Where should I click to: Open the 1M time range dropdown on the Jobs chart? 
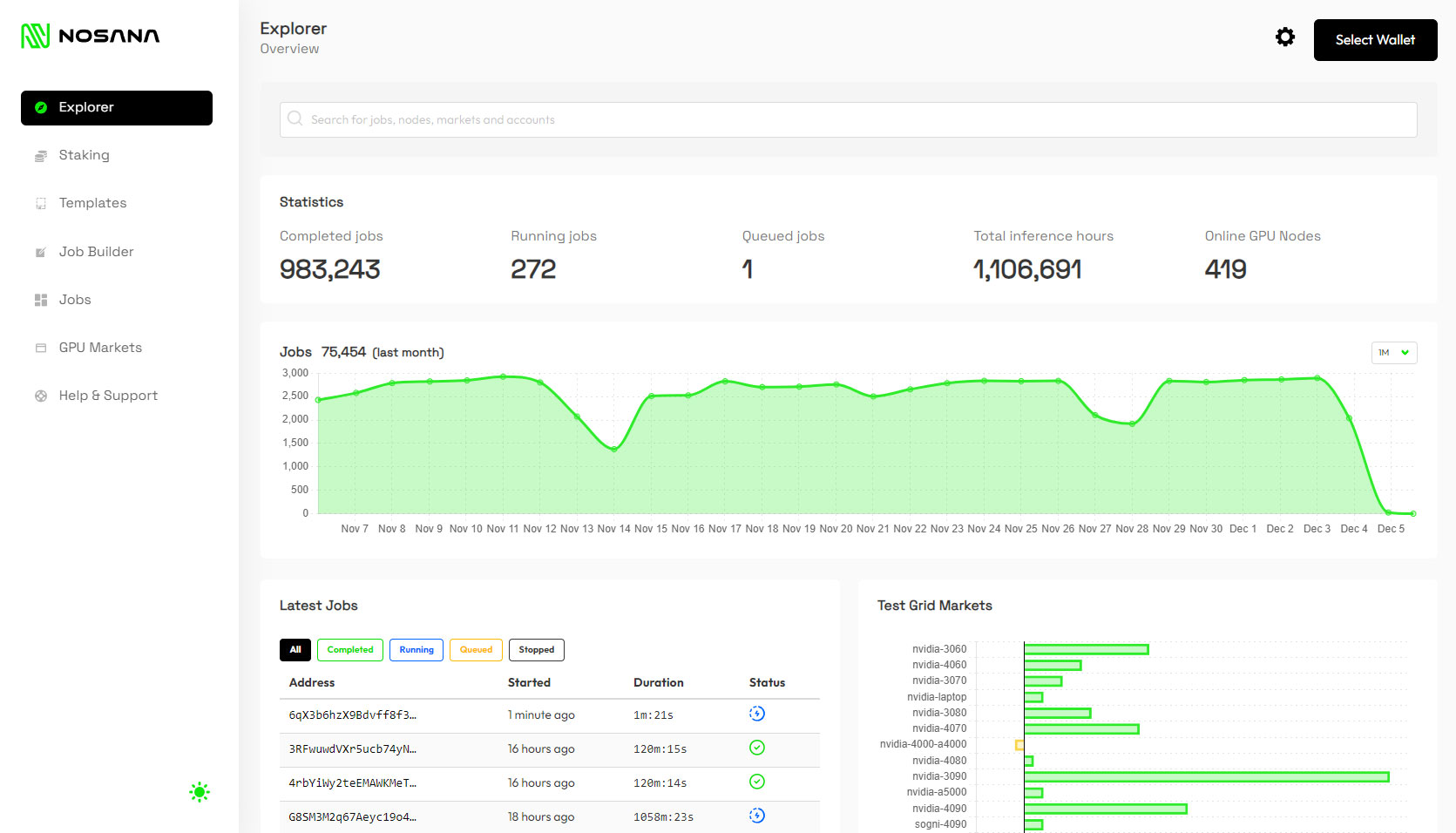click(1394, 352)
